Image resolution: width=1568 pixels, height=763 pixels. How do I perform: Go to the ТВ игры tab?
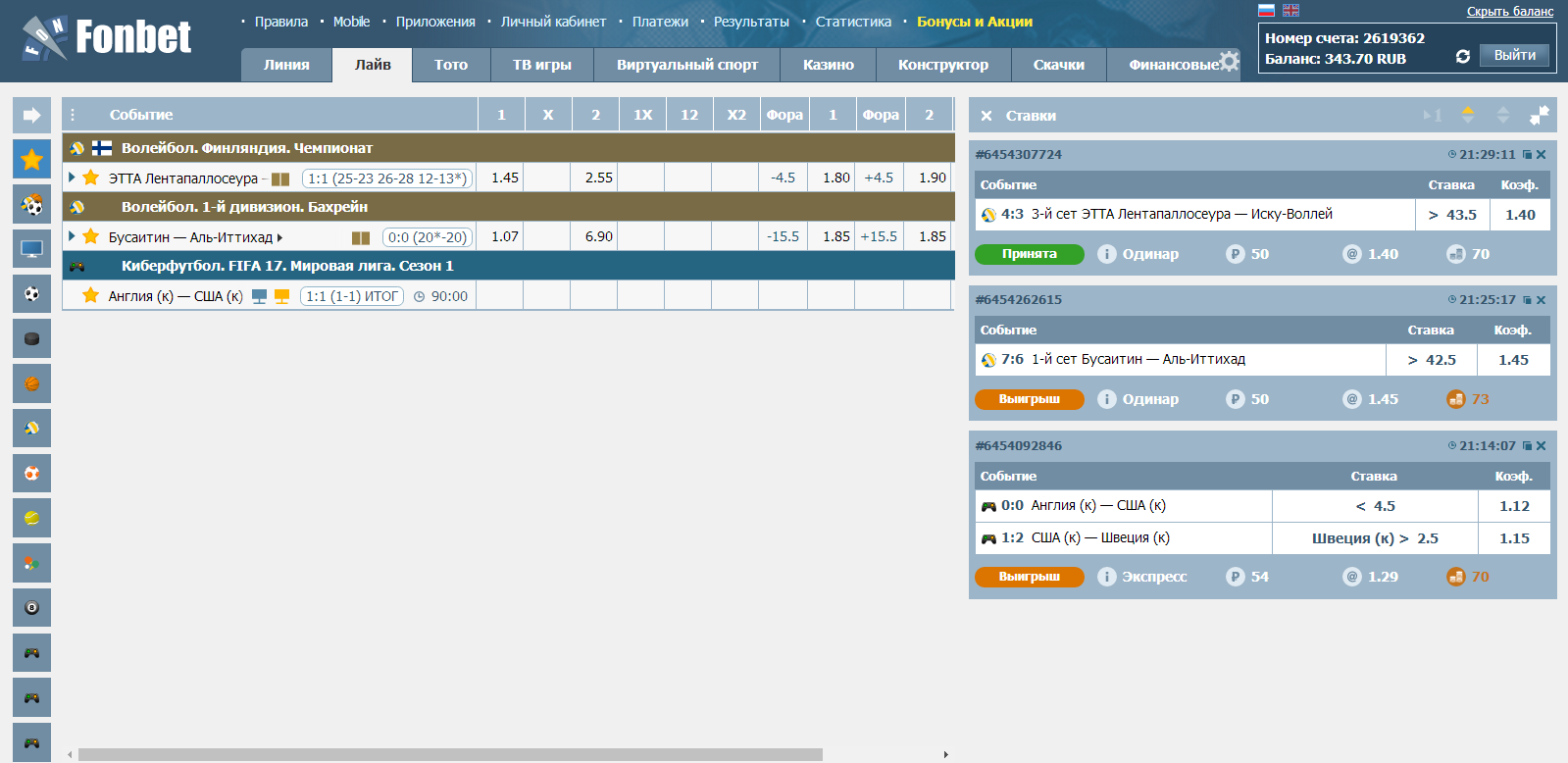coord(542,65)
